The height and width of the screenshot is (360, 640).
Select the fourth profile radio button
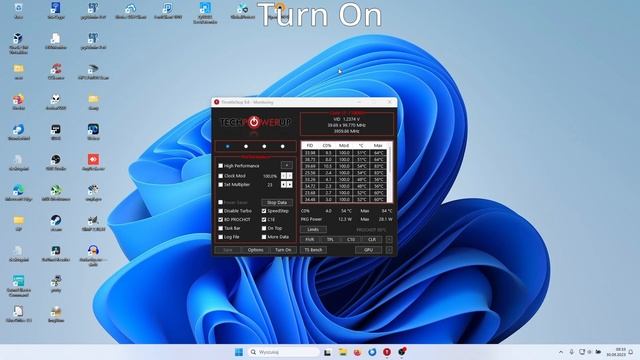coord(282,146)
